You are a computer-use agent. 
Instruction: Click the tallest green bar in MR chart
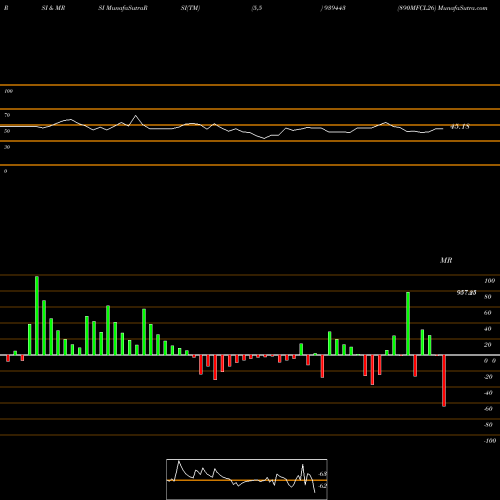[x=37, y=315]
